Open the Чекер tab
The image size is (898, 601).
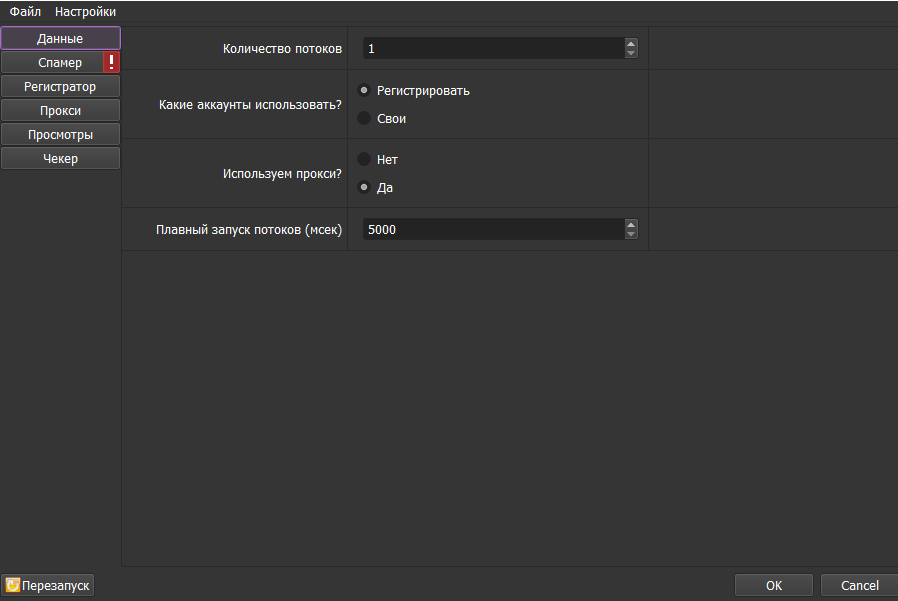60,158
